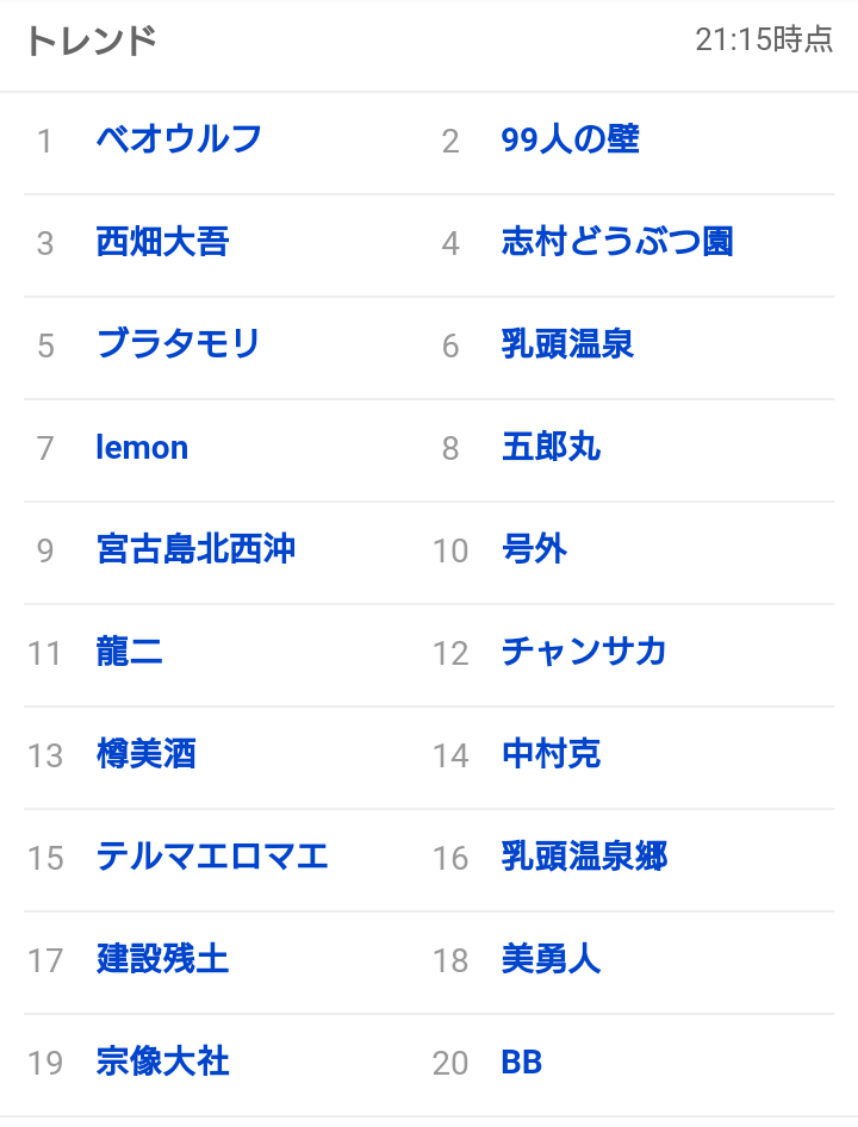
Task: Open the 号外 trend
Action: (x=534, y=550)
